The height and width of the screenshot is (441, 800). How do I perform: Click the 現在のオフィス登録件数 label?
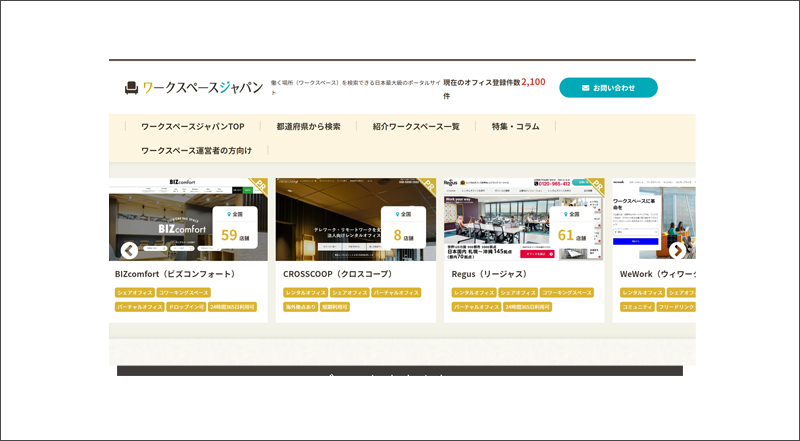tap(482, 82)
